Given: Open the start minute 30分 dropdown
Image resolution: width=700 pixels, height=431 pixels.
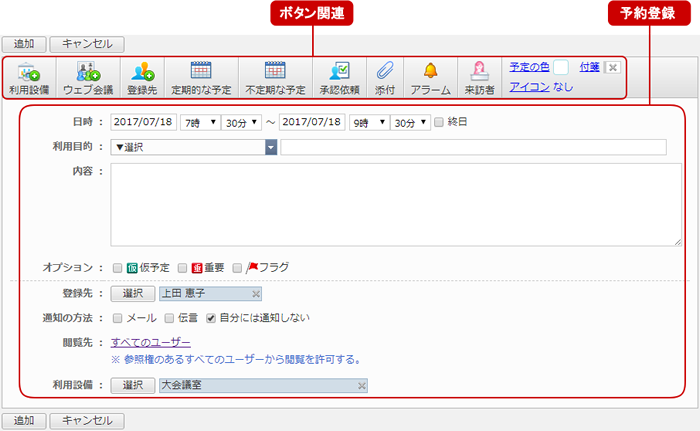Looking at the screenshot, I should click(x=242, y=122).
